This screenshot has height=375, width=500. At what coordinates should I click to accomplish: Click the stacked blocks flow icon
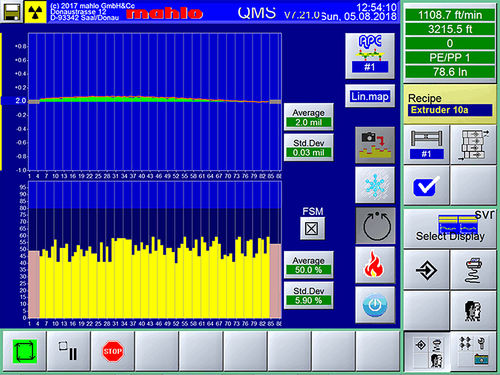(473, 145)
